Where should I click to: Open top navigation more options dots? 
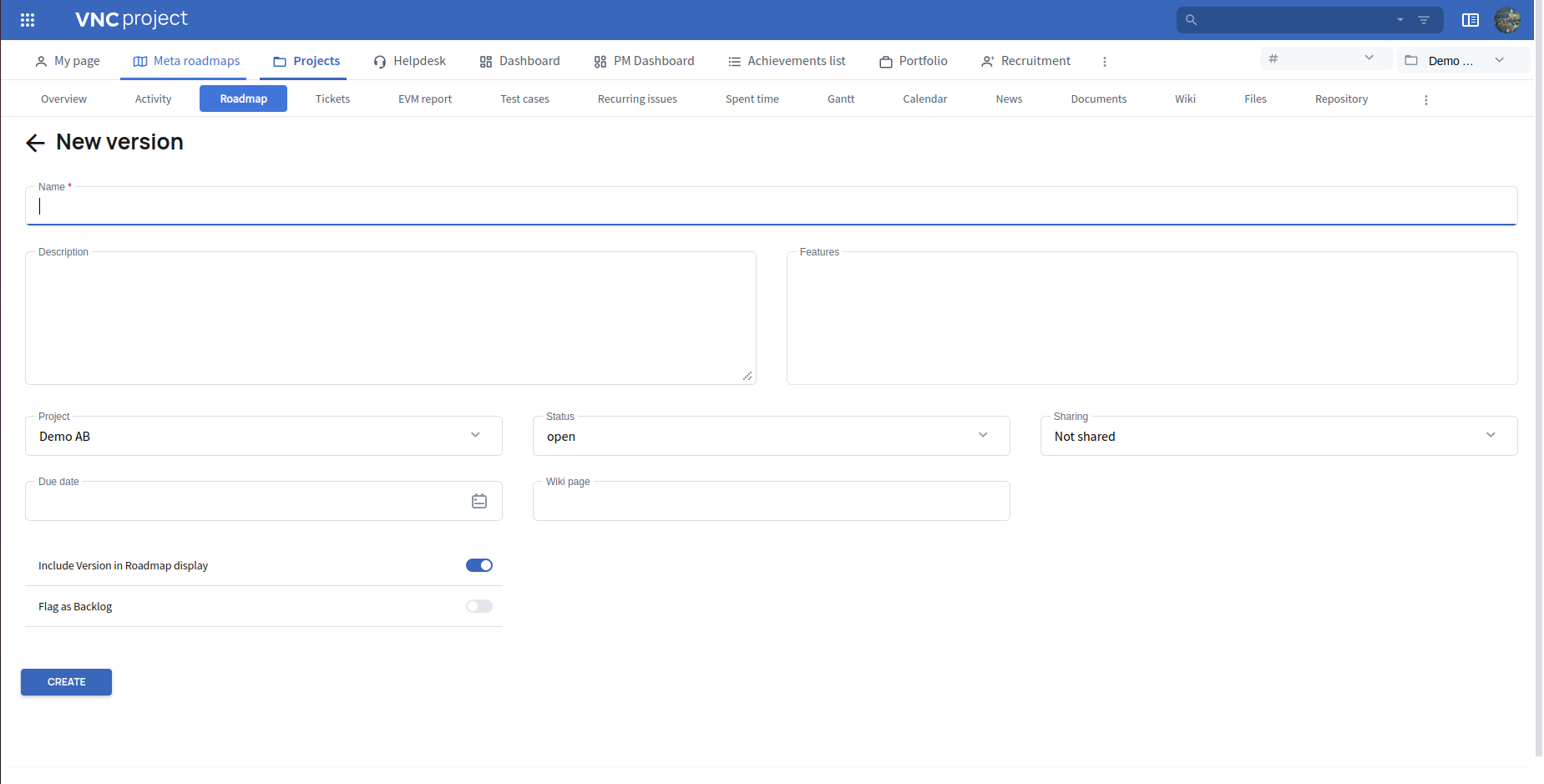coord(1105,62)
